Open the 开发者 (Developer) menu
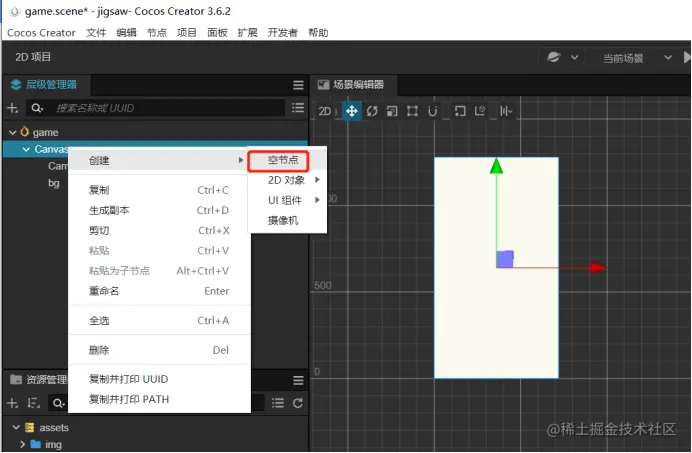 click(x=282, y=33)
